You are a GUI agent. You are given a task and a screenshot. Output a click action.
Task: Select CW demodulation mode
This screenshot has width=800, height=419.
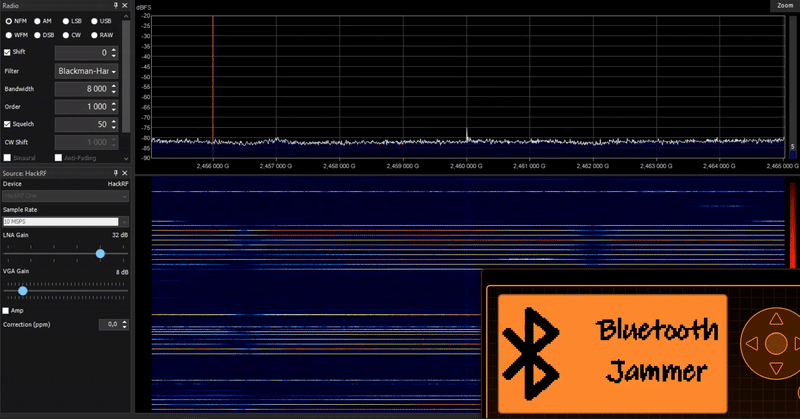click(x=66, y=35)
